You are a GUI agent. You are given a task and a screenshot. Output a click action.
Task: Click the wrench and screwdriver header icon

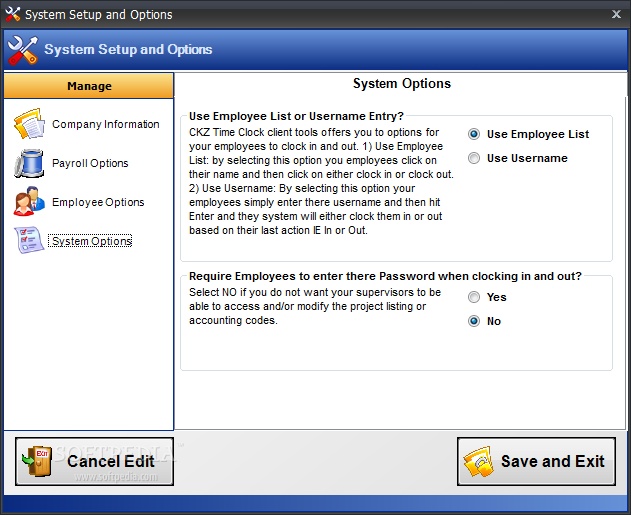(23, 50)
